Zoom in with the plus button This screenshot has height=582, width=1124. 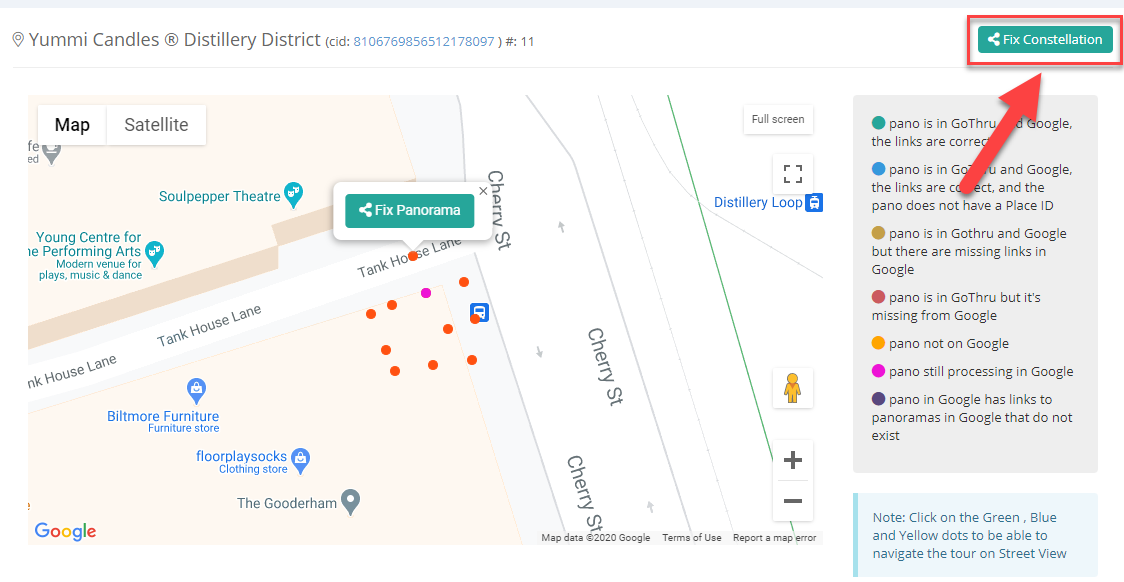tap(792, 460)
